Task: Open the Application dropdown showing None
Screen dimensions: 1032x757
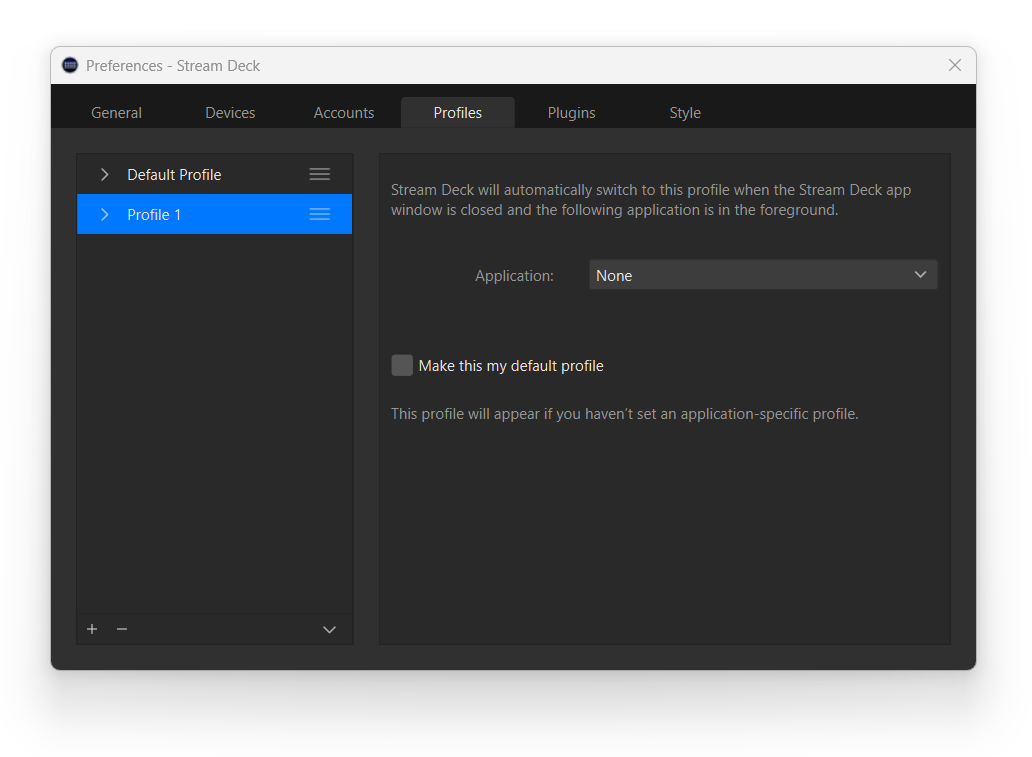Action: (x=763, y=275)
